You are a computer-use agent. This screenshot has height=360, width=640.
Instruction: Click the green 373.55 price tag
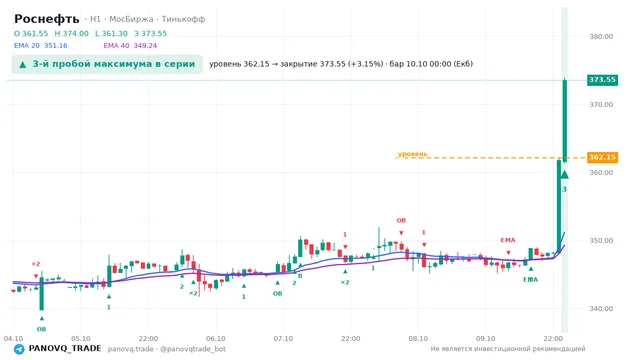pos(602,80)
